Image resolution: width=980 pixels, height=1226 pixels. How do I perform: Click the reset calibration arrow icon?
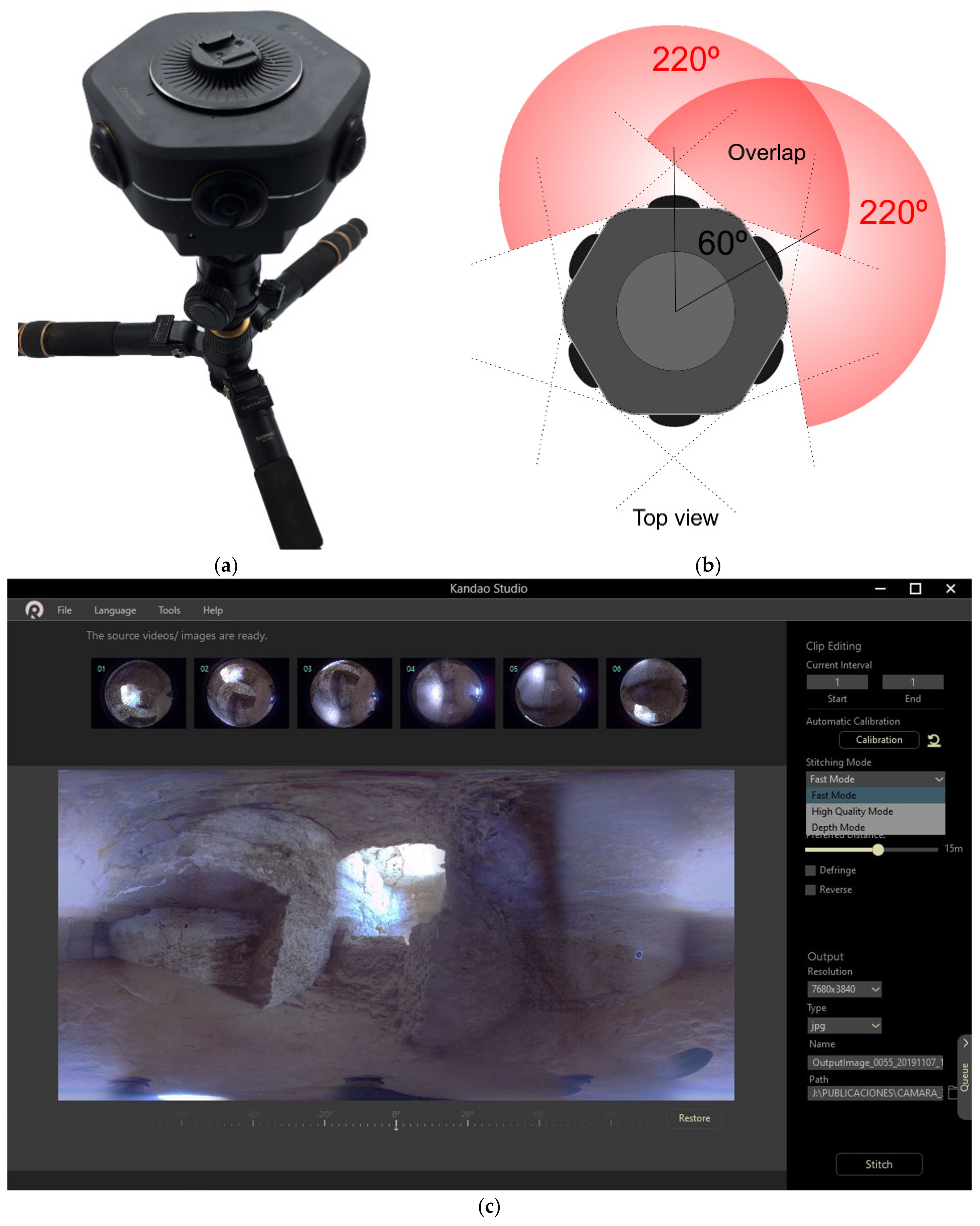[x=934, y=740]
